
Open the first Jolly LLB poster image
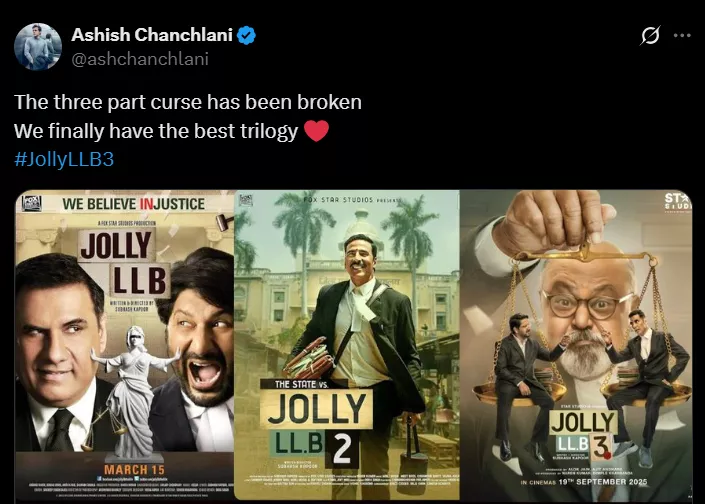pyautogui.click(x=125, y=345)
